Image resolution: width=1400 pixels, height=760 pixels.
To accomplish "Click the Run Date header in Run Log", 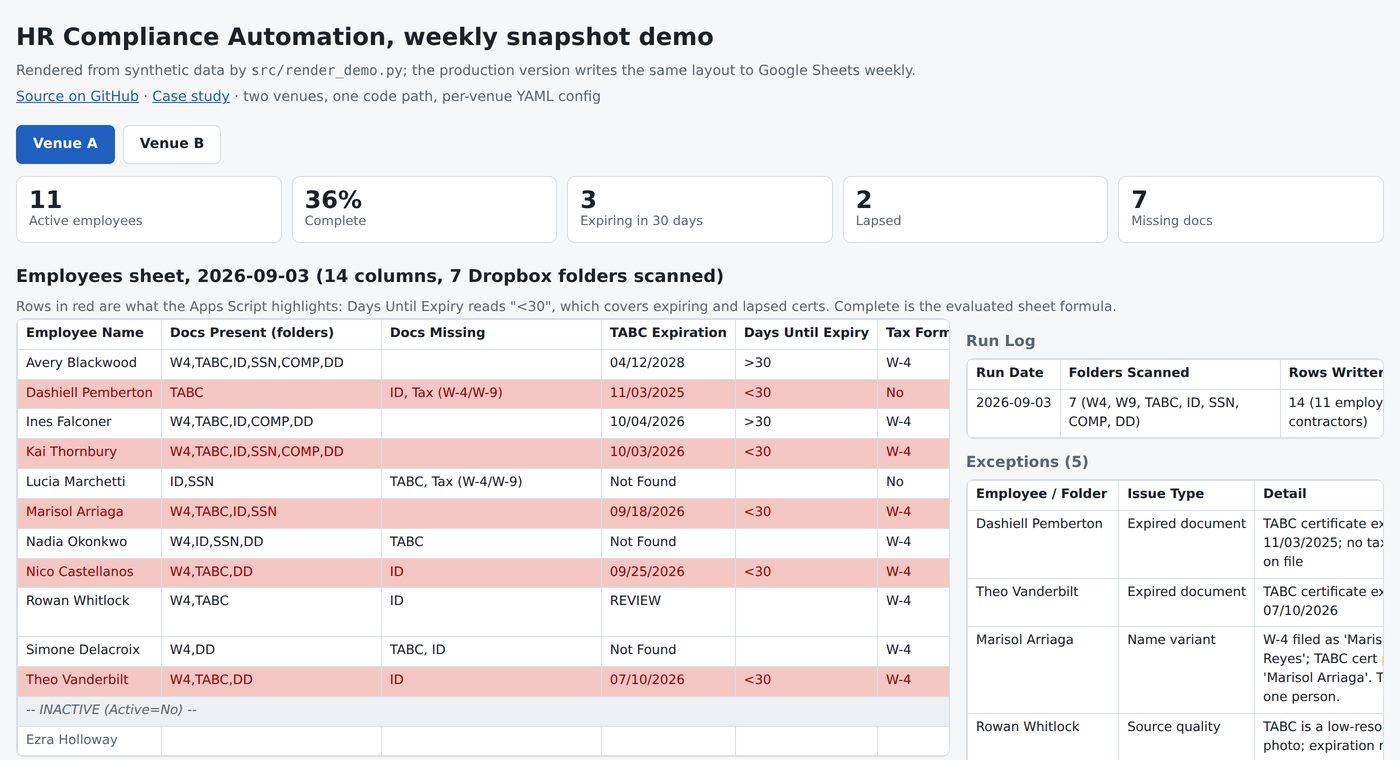I will pyautogui.click(x=1014, y=373).
